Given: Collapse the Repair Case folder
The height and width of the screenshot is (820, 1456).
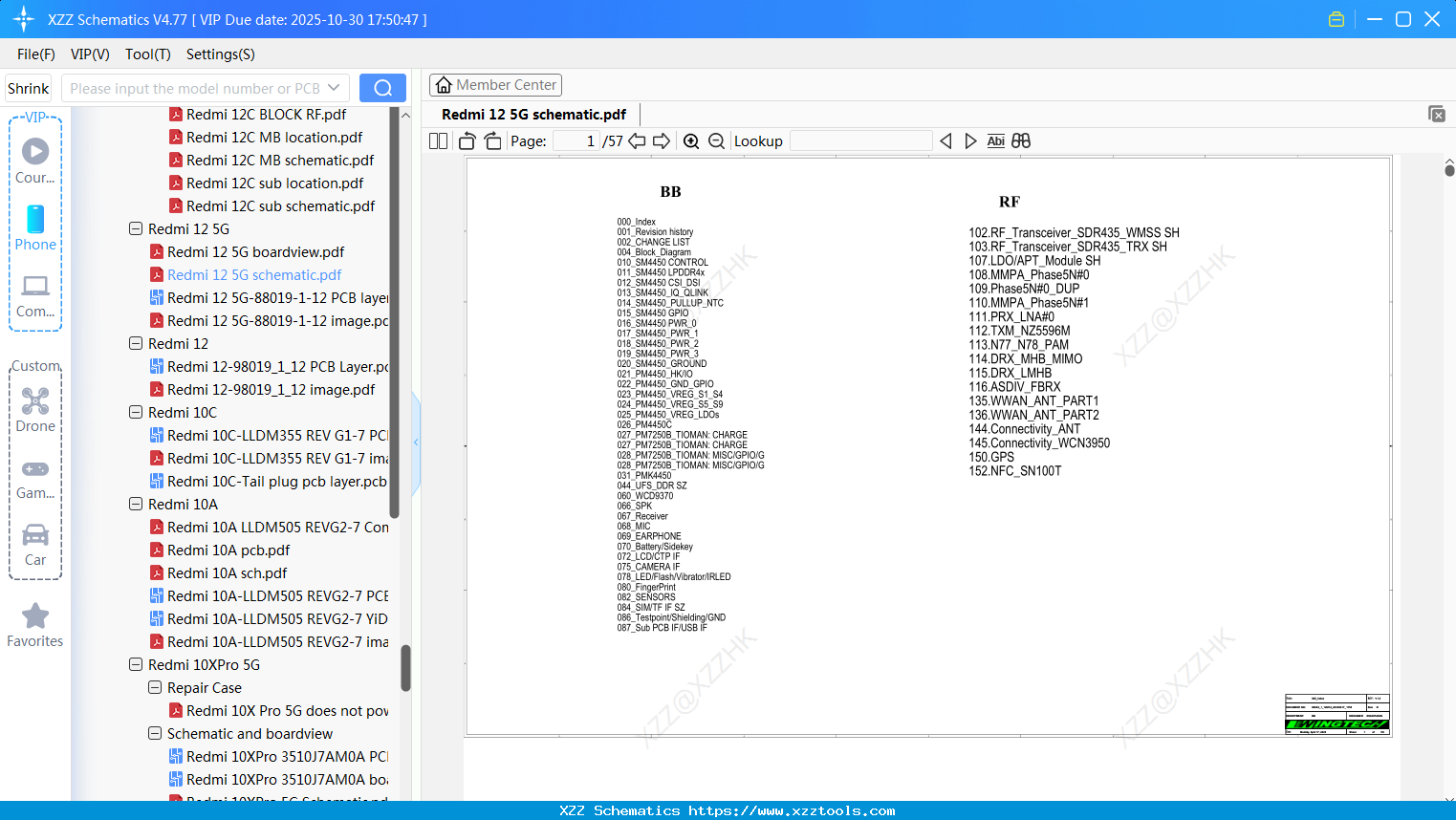Looking at the screenshot, I should pyautogui.click(x=155, y=688).
